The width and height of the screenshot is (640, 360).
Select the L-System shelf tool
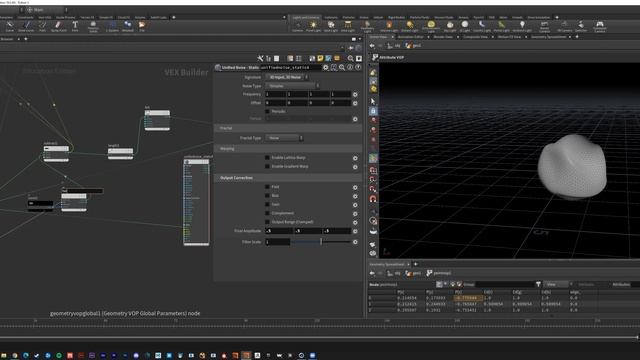point(112,27)
